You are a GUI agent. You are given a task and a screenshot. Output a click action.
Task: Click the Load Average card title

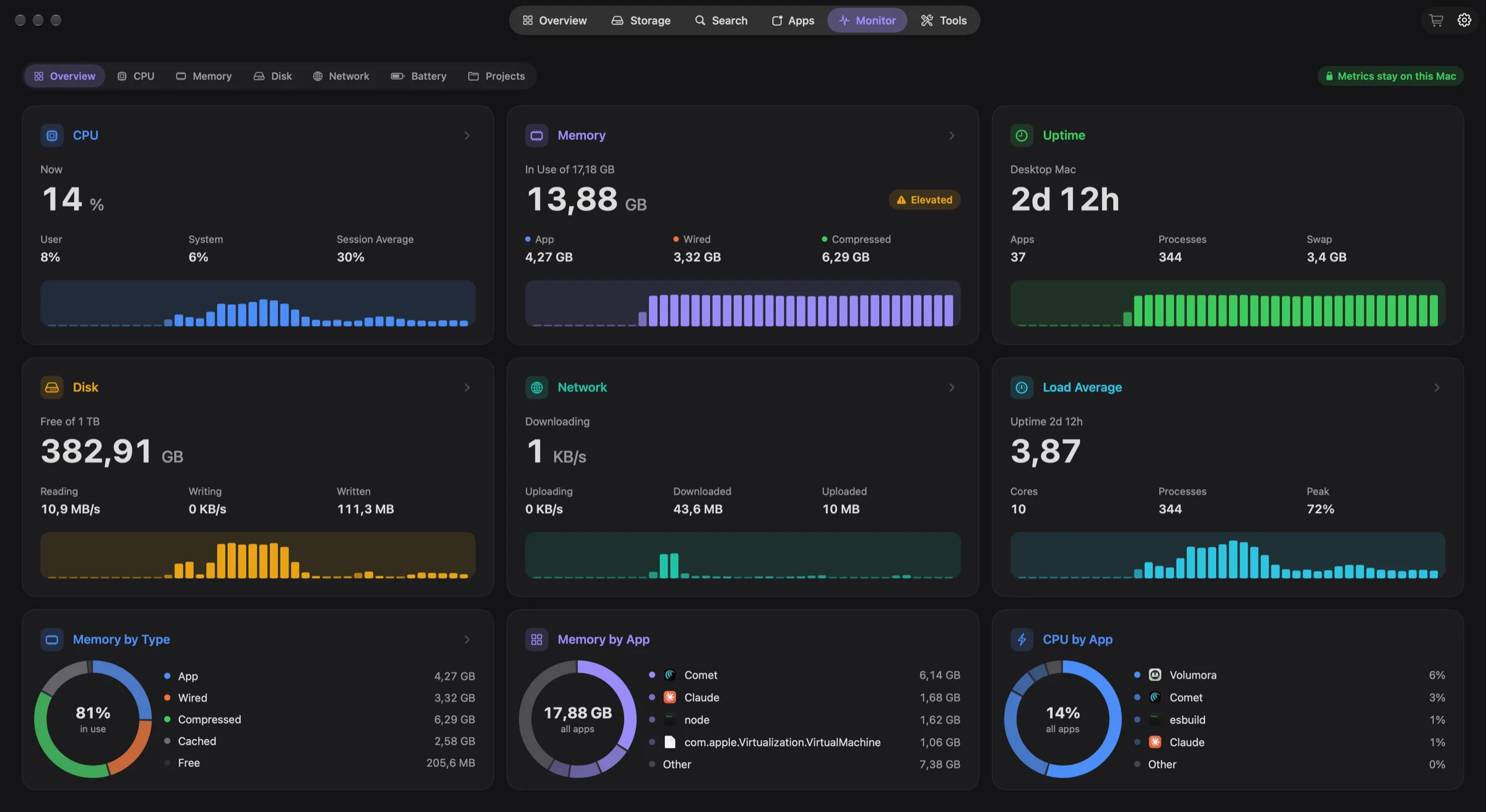tap(1082, 387)
